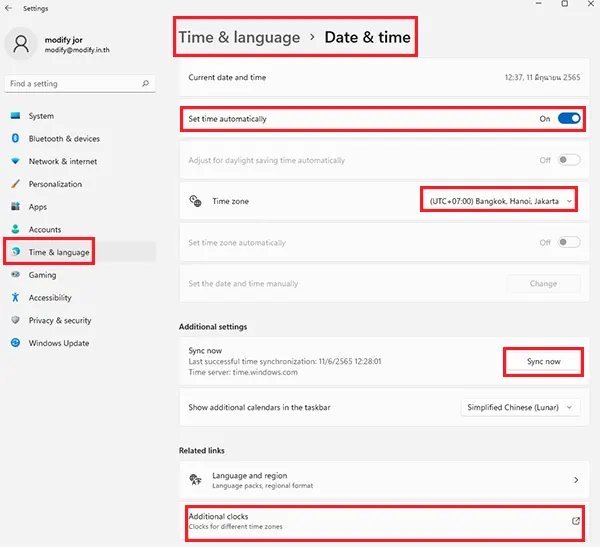Viewport: 600px width, 547px height.
Task: Expand Language and region chevron
Action: (576, 480)
